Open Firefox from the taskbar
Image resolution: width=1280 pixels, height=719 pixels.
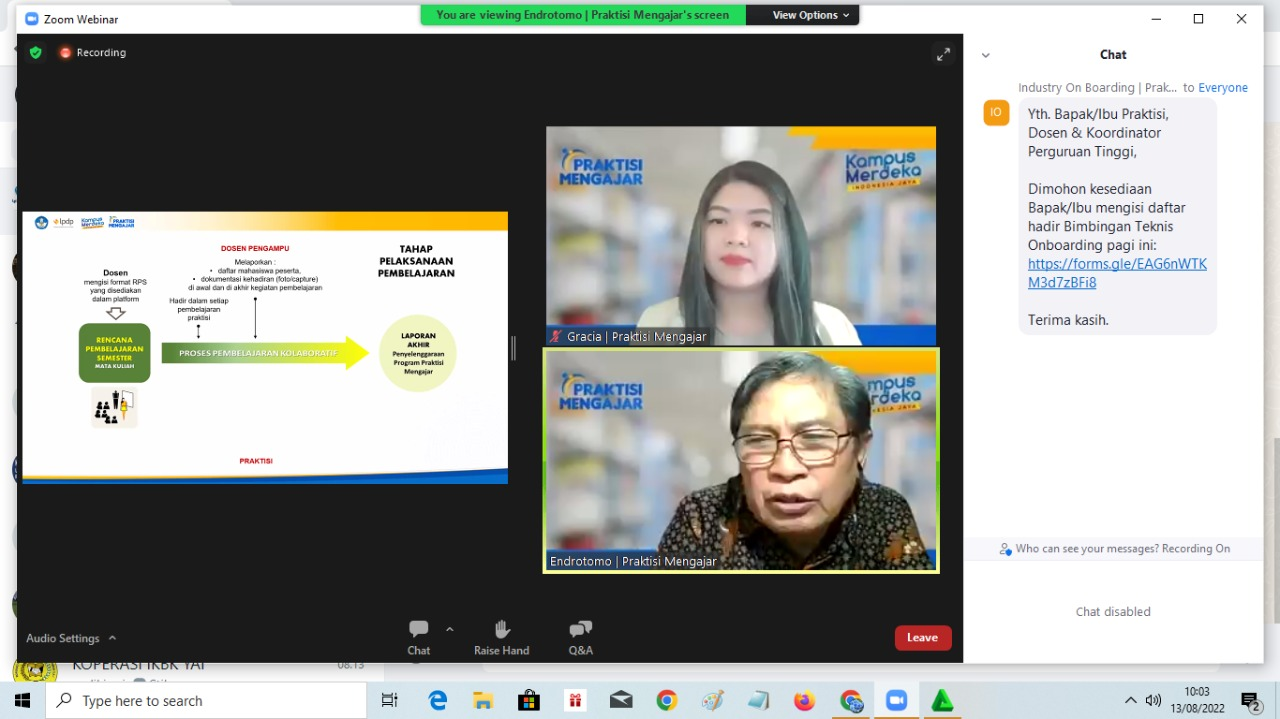tap(804, 701)
